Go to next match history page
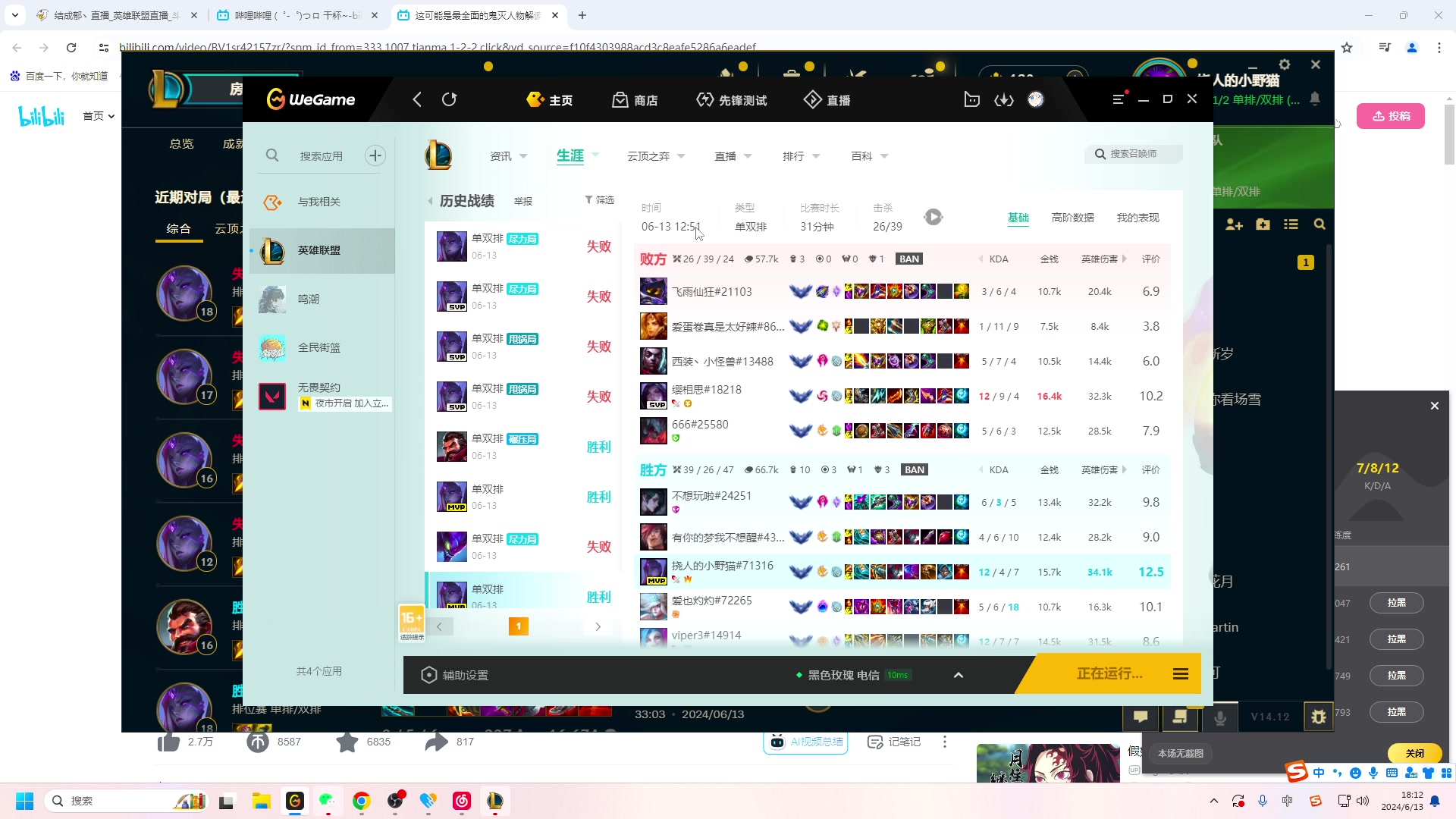1456x819 pixels. click(598, 626)
